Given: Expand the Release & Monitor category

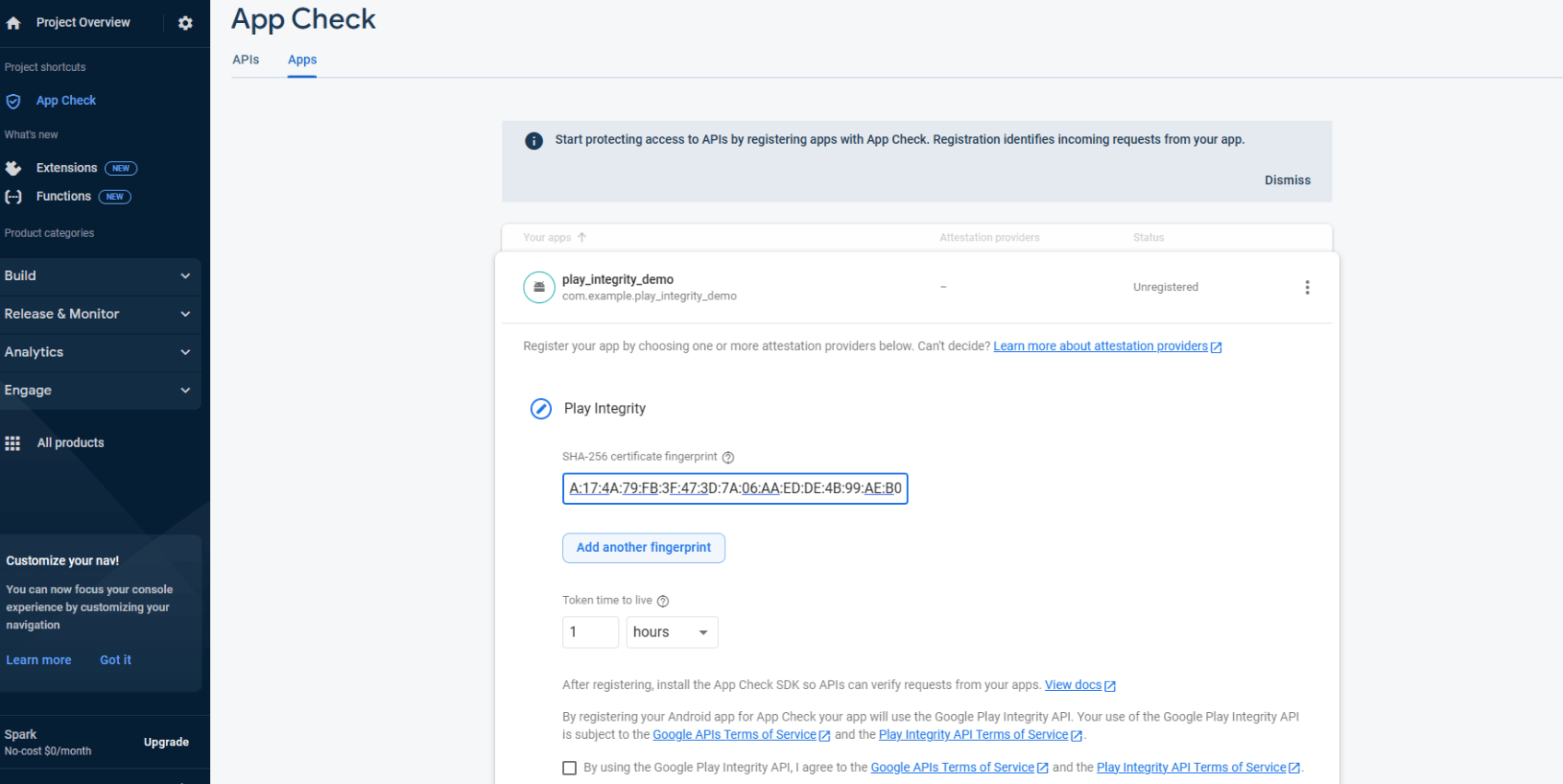Looking at the screenshot, I should click(x=100, y=314).
